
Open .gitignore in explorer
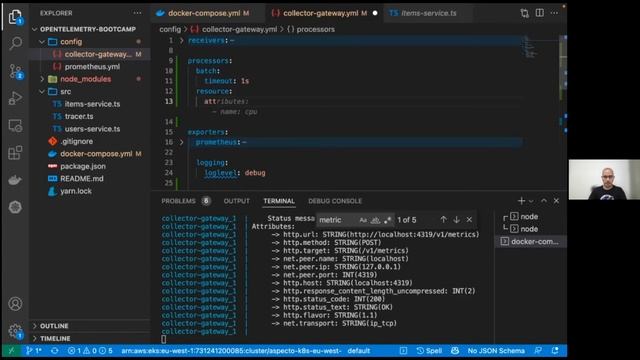[x=77, y=141]
